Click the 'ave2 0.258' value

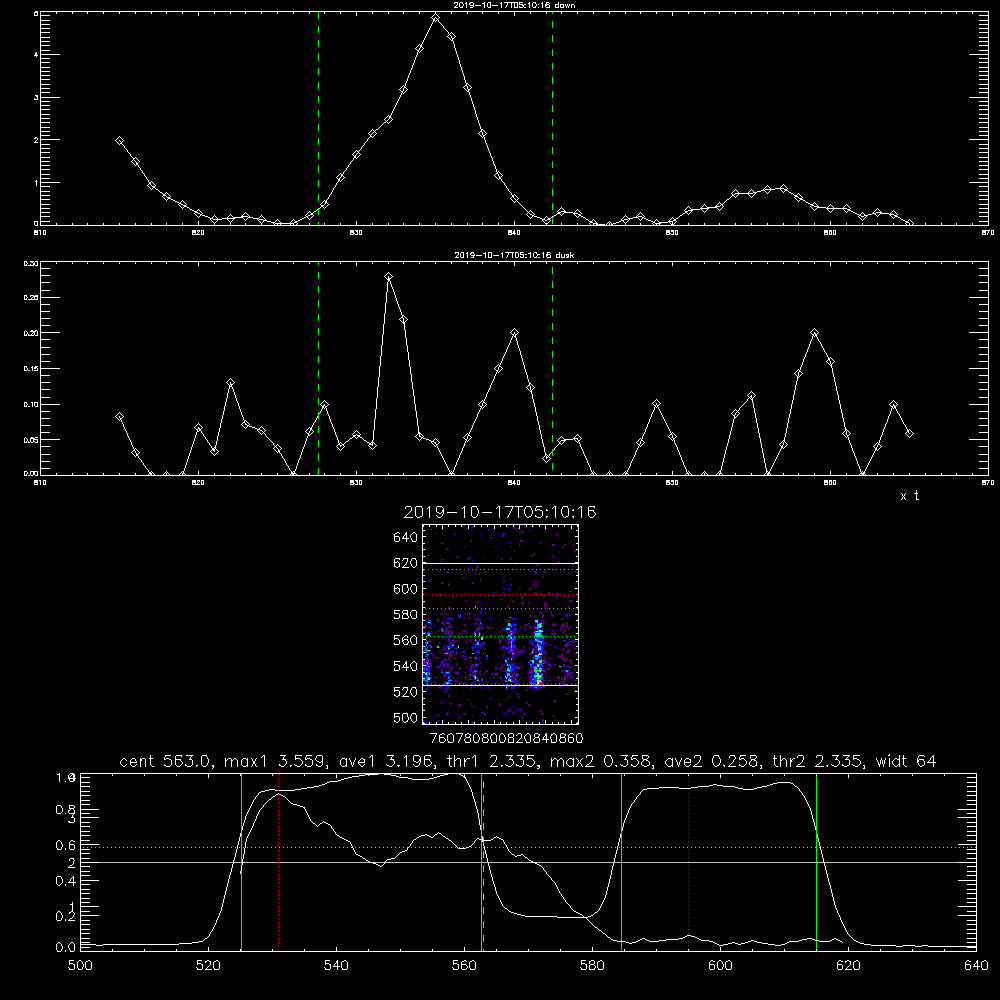712,761
